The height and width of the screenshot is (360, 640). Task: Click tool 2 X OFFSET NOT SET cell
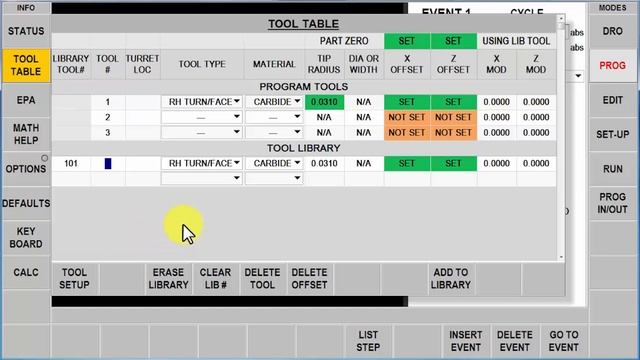pos(407,117)
